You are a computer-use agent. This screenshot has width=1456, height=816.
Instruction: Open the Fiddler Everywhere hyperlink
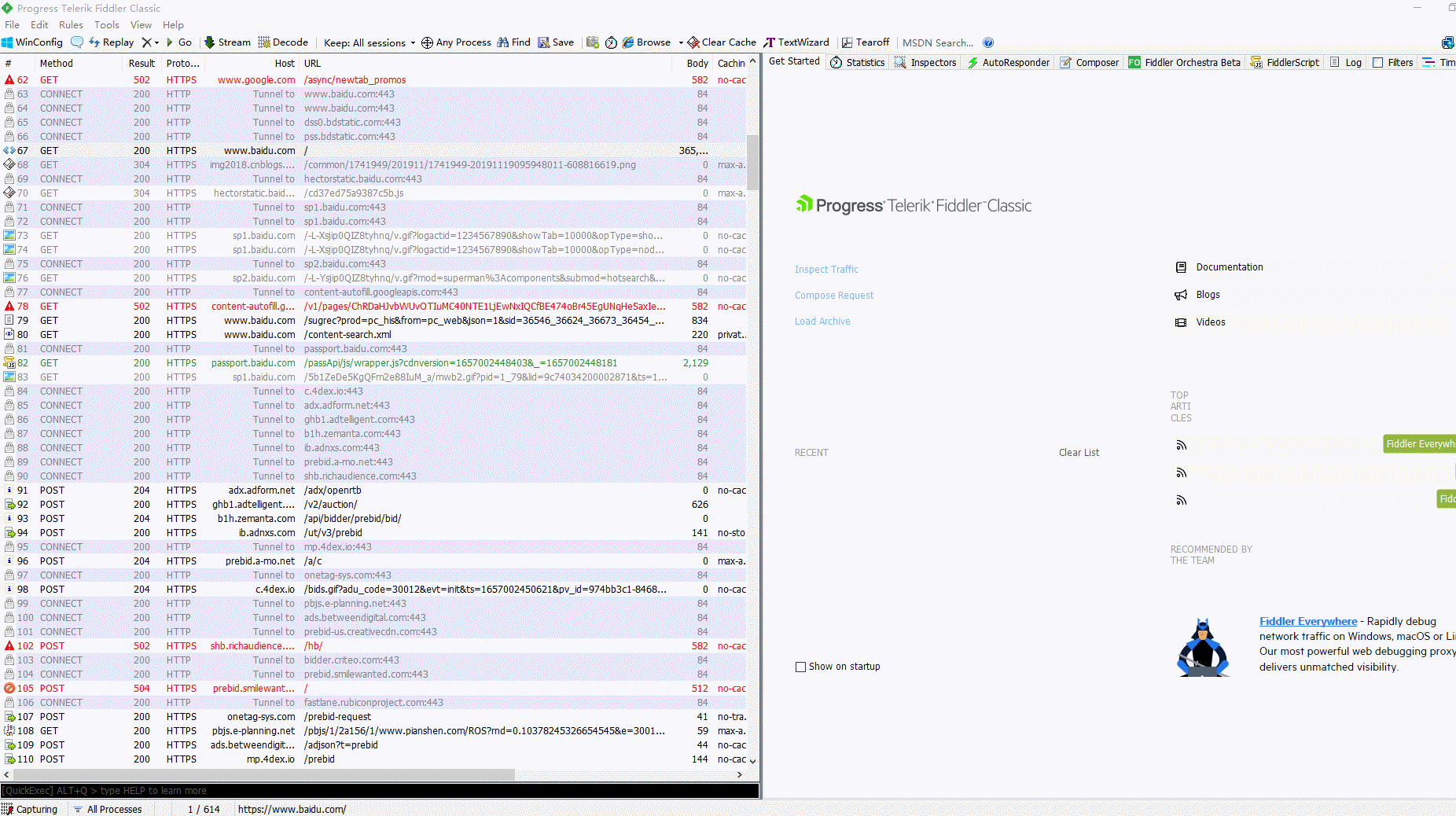pos(1308,621)
